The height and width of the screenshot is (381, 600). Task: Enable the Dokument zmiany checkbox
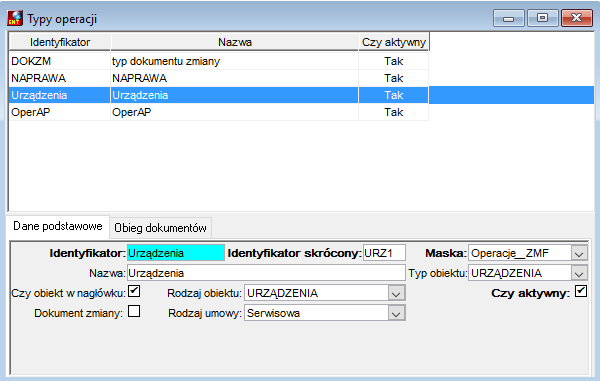click(134, 311)
